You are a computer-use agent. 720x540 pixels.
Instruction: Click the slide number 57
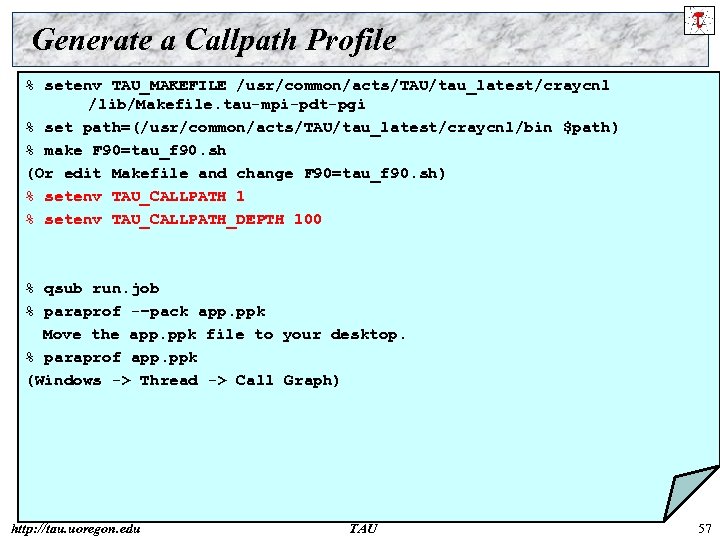coord(705,529)
